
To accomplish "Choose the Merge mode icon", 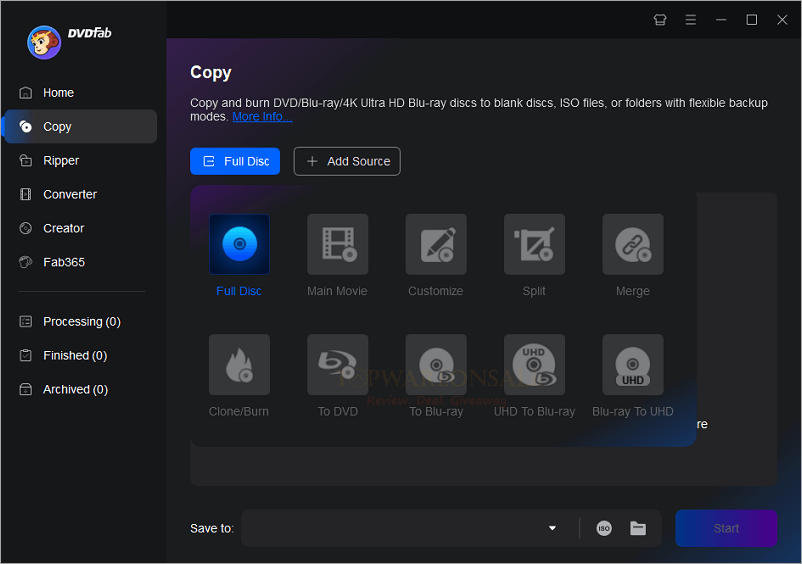I will pos(633,244).
